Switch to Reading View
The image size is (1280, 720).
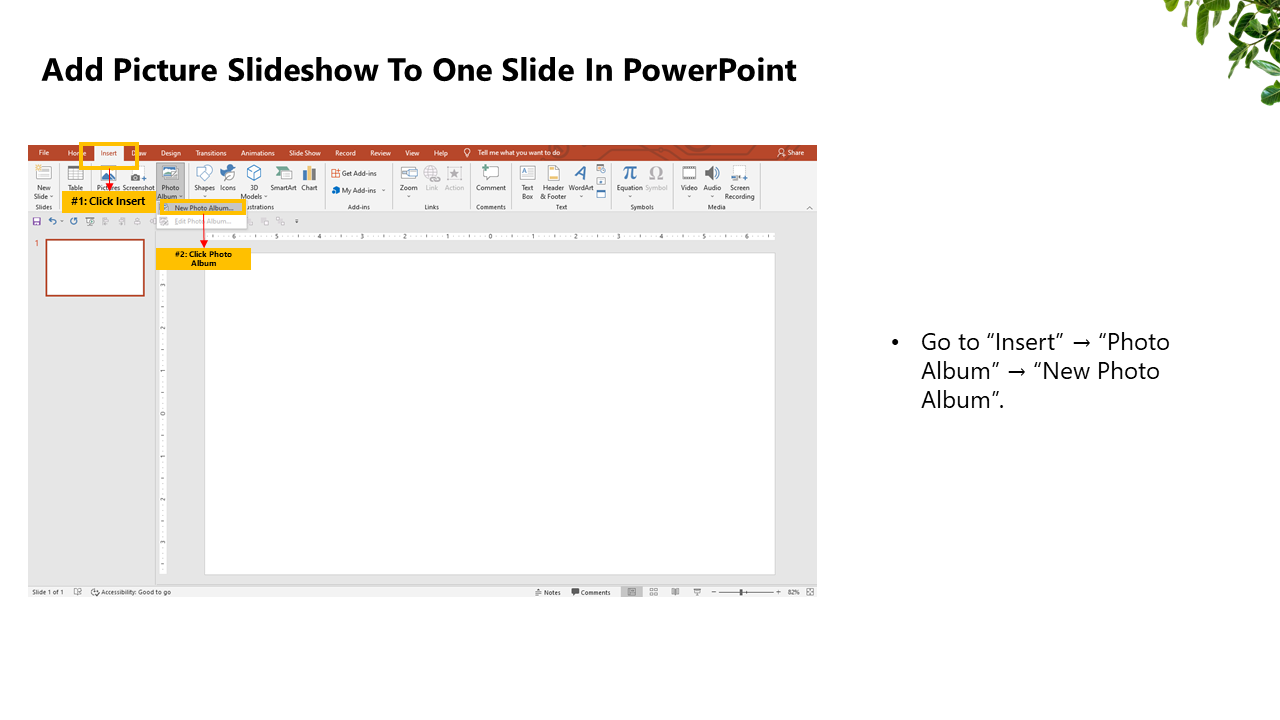click(676, 592)
